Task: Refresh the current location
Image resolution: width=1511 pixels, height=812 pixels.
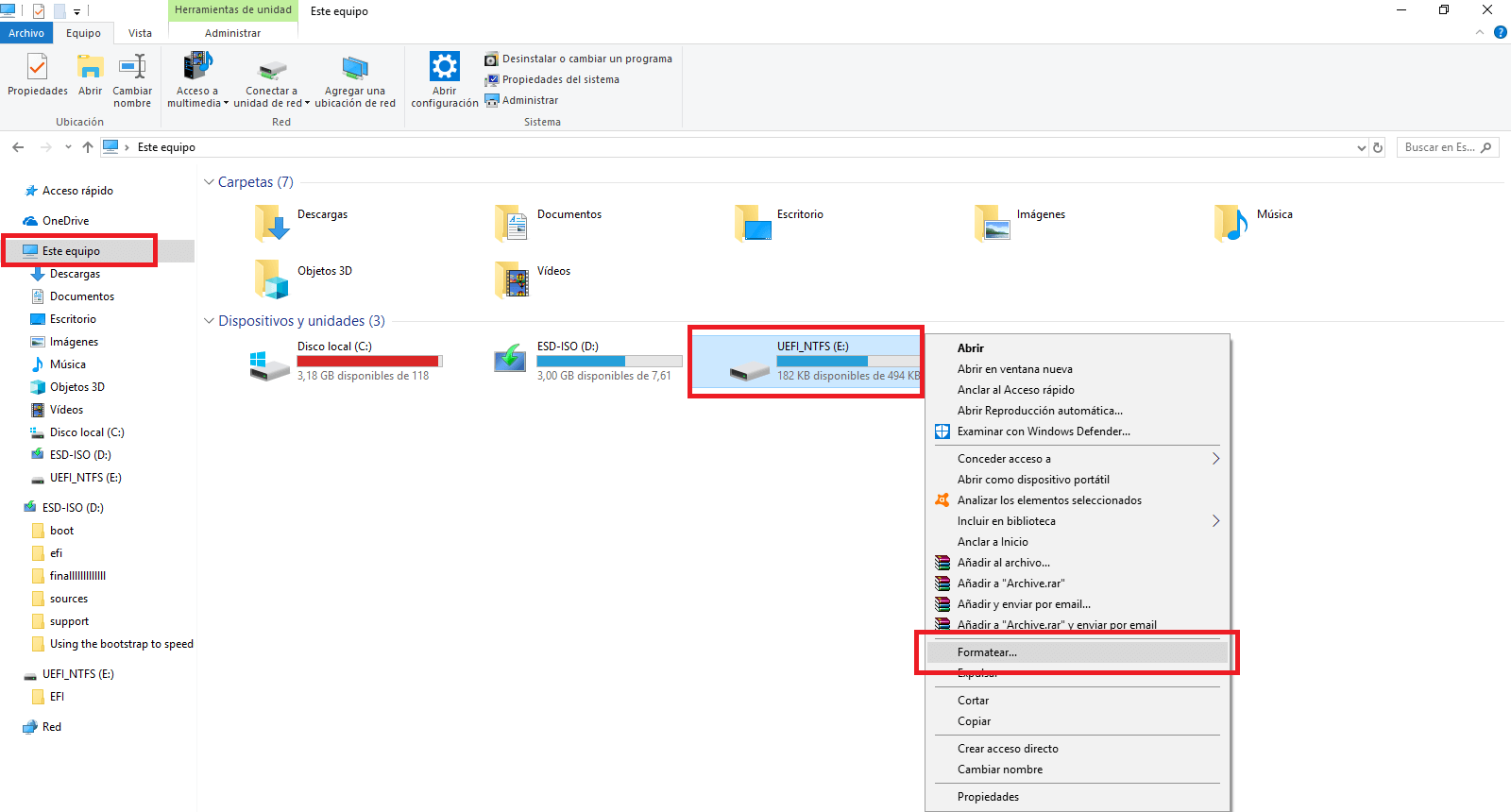Action: (x=1378, y=147)
